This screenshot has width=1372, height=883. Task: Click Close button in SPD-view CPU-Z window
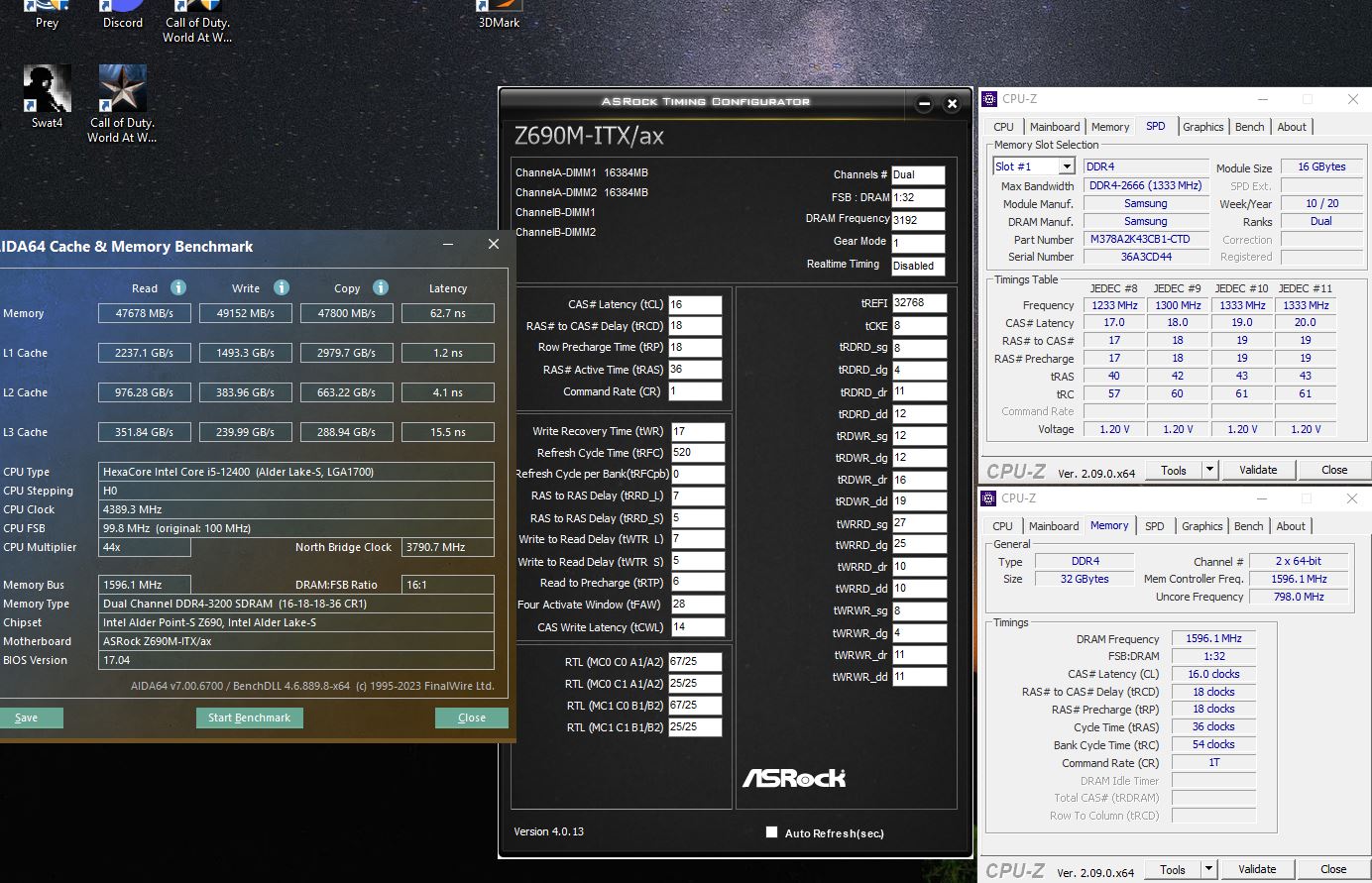pyautogui.click(x=1334, y=470)
